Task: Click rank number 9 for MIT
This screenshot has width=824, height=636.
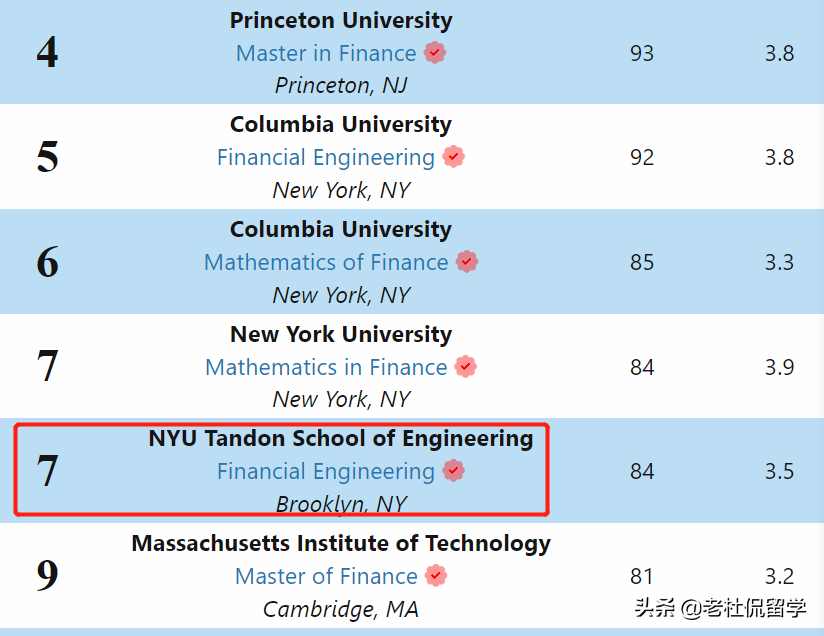Action: 47,576
